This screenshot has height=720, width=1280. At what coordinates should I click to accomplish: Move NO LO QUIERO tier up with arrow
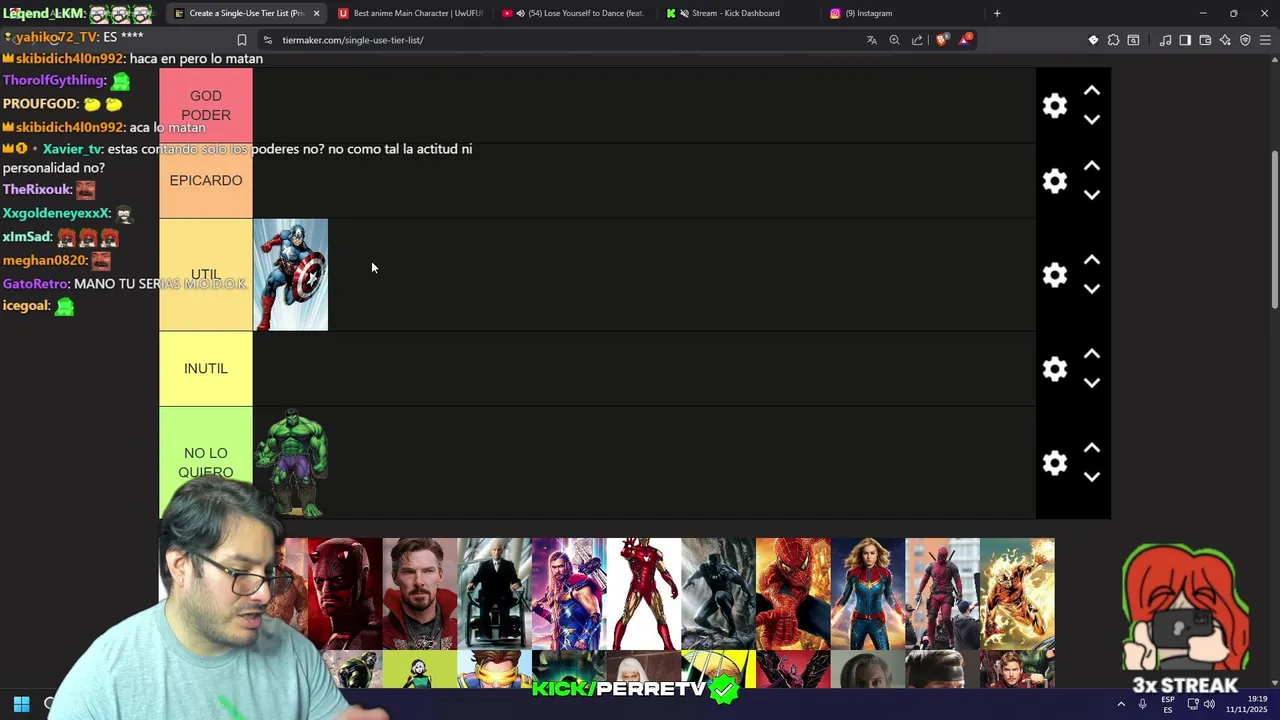[x=1092, y=448]
